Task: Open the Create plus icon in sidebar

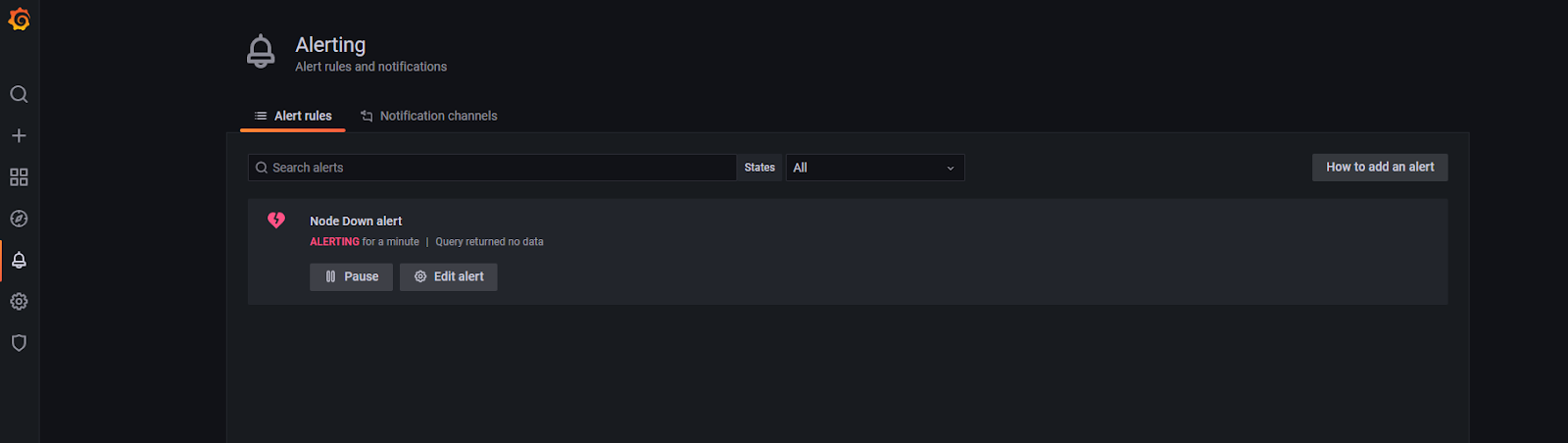Action: coord(19,135)
